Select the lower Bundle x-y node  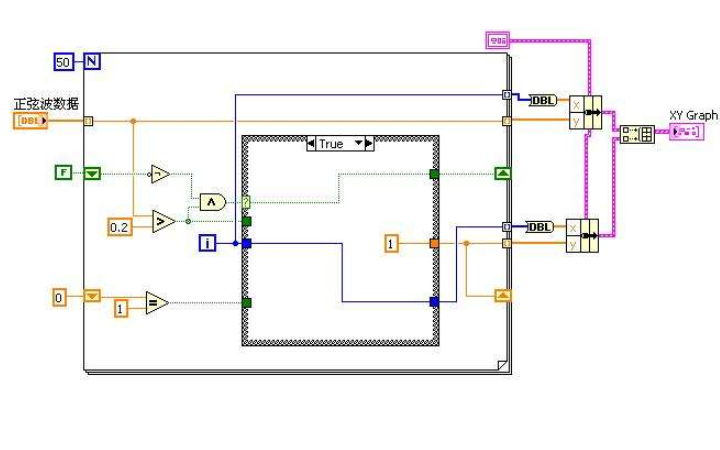click(584, 234)
